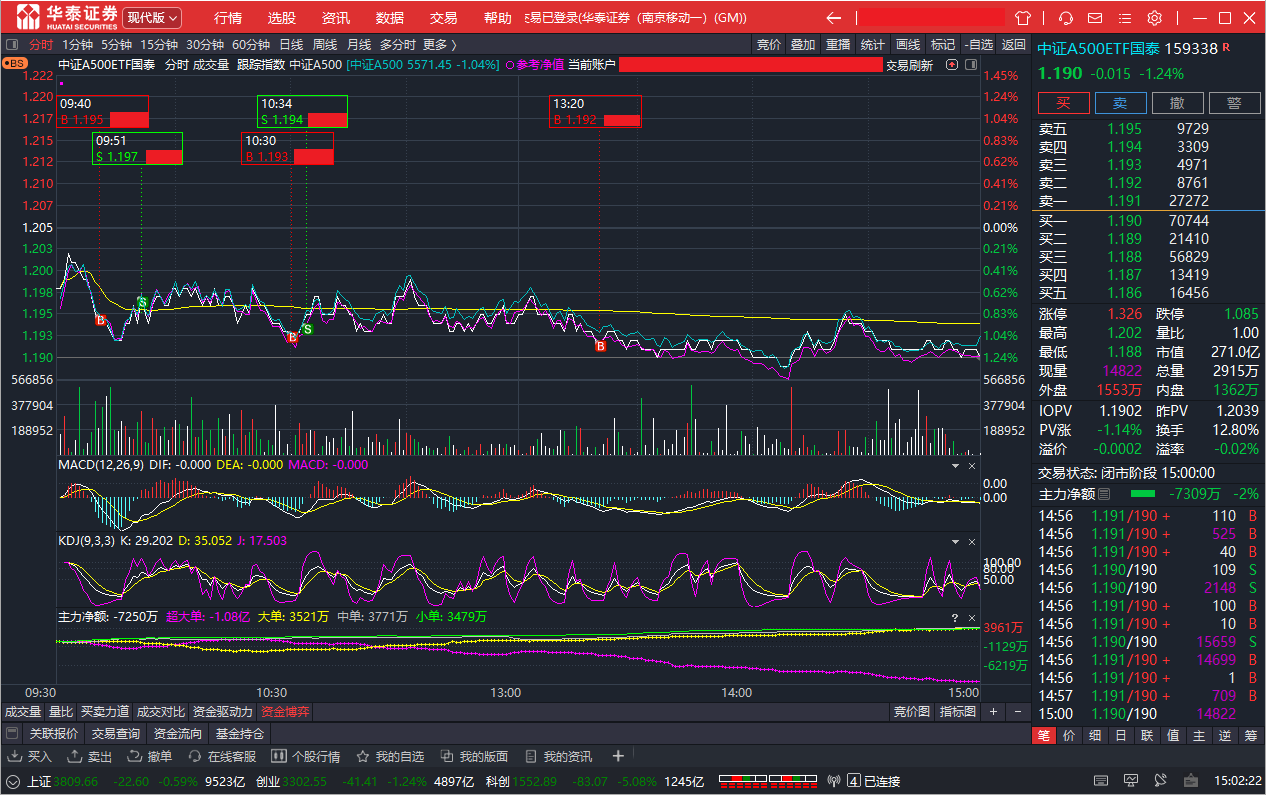Click the list icon beside 主力净额 in quote panel
1266x795 pixels.
click(1104, 494)
